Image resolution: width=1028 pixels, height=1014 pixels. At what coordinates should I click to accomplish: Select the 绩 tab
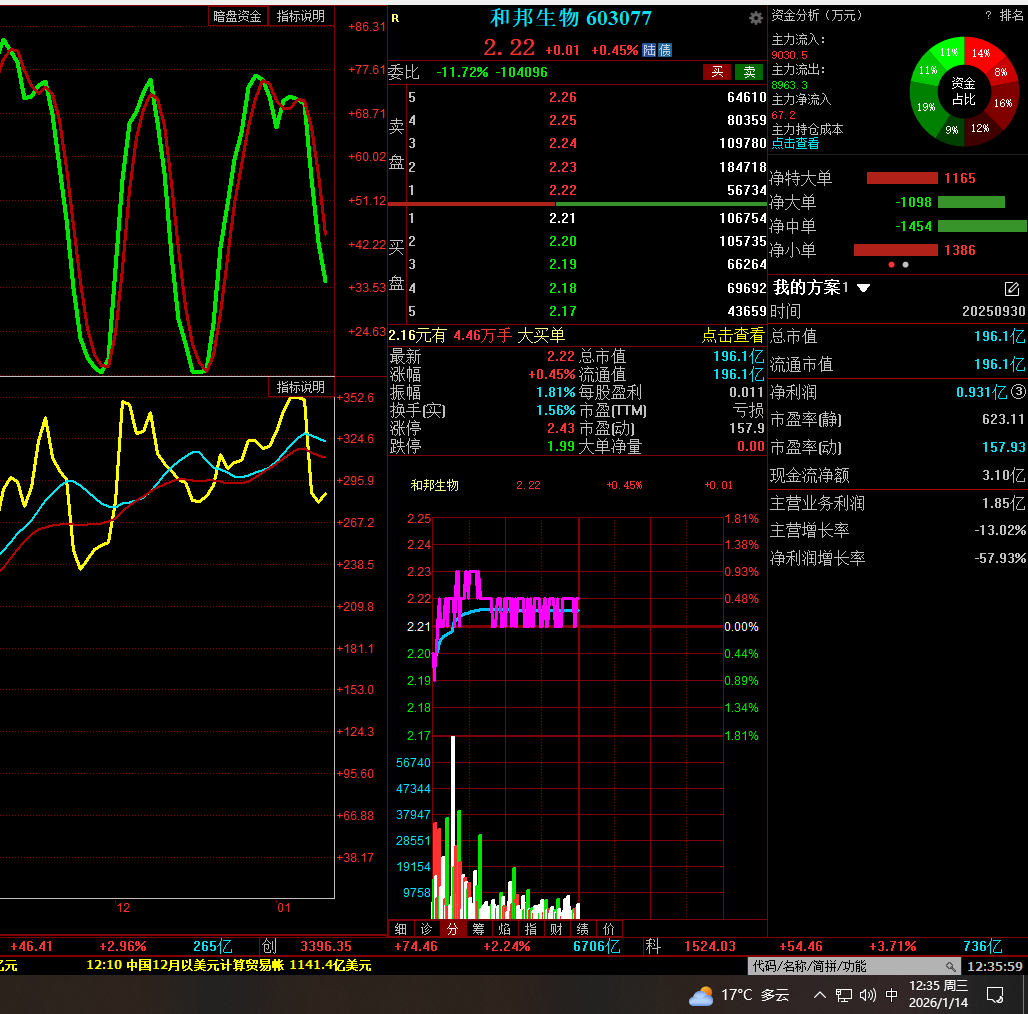[x=583, y=929]
